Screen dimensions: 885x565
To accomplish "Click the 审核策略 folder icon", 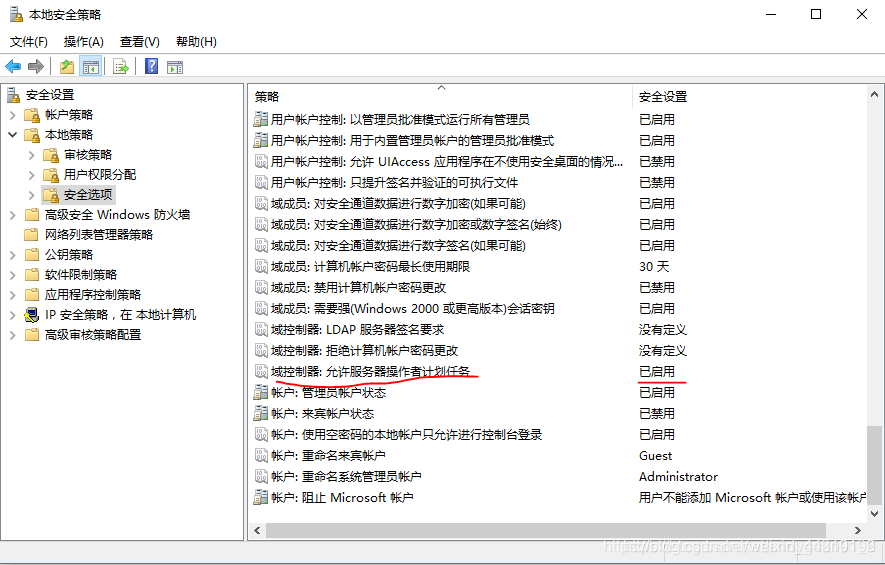I will pyautogui.click(x=51, y=155).
